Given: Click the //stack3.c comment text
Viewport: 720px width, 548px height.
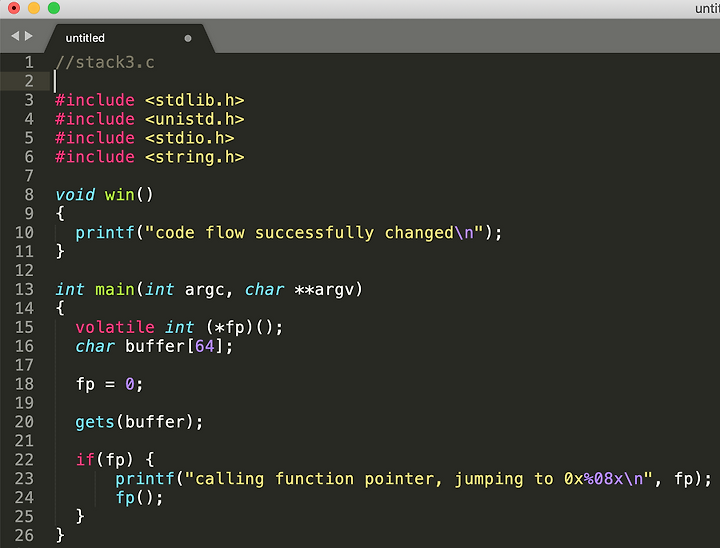Looking at the screenshot, I should pyautogui.click(x=105, y=62).
